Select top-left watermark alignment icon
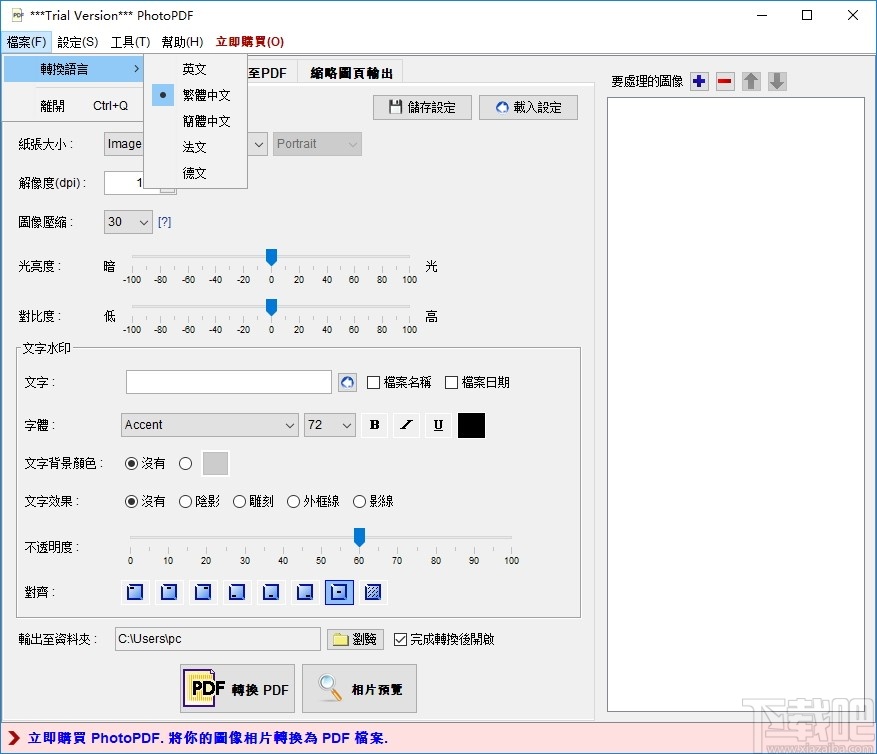The height and width of the screenshot is (754, 877). 133,592
